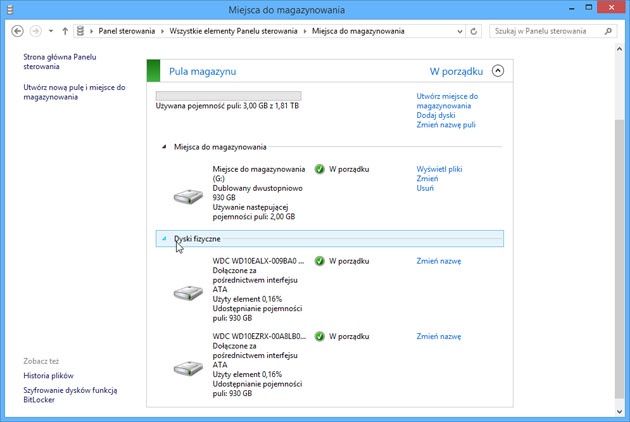
Task: Refresh the Control Panel view
Action: click(474, 31)
